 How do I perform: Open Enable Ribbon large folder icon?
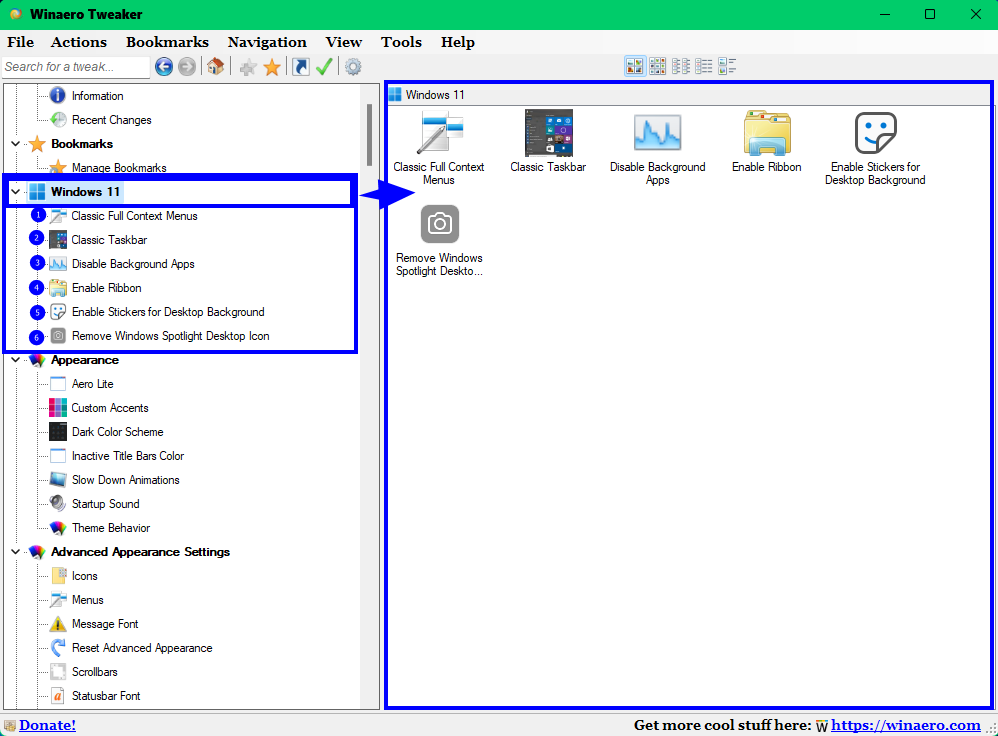[x=767, y=132]
